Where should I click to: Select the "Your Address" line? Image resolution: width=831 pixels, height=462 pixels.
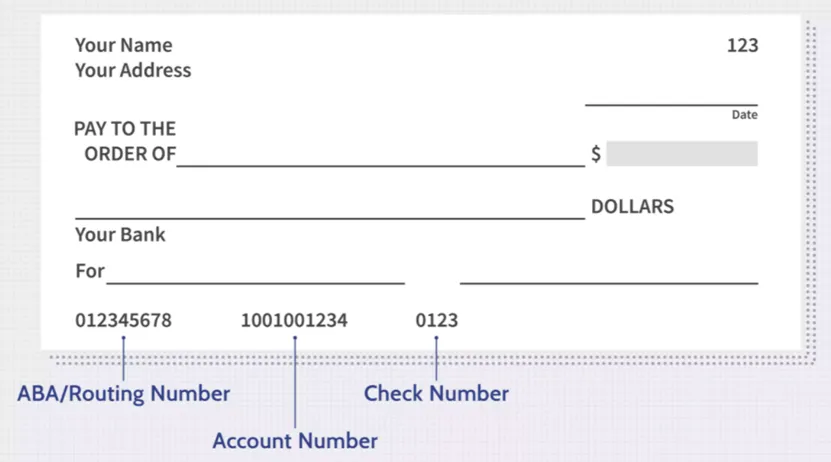tap(132, 71)
